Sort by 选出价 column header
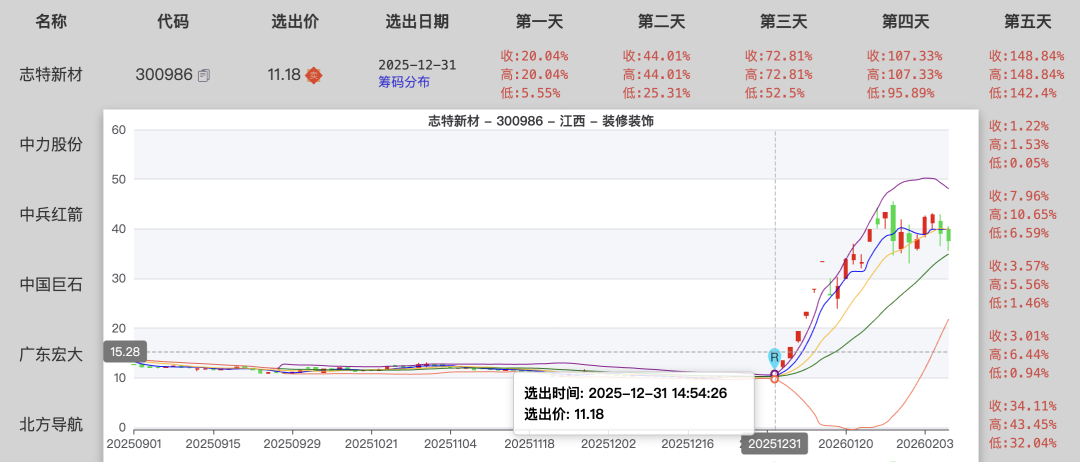 point(295,21)
